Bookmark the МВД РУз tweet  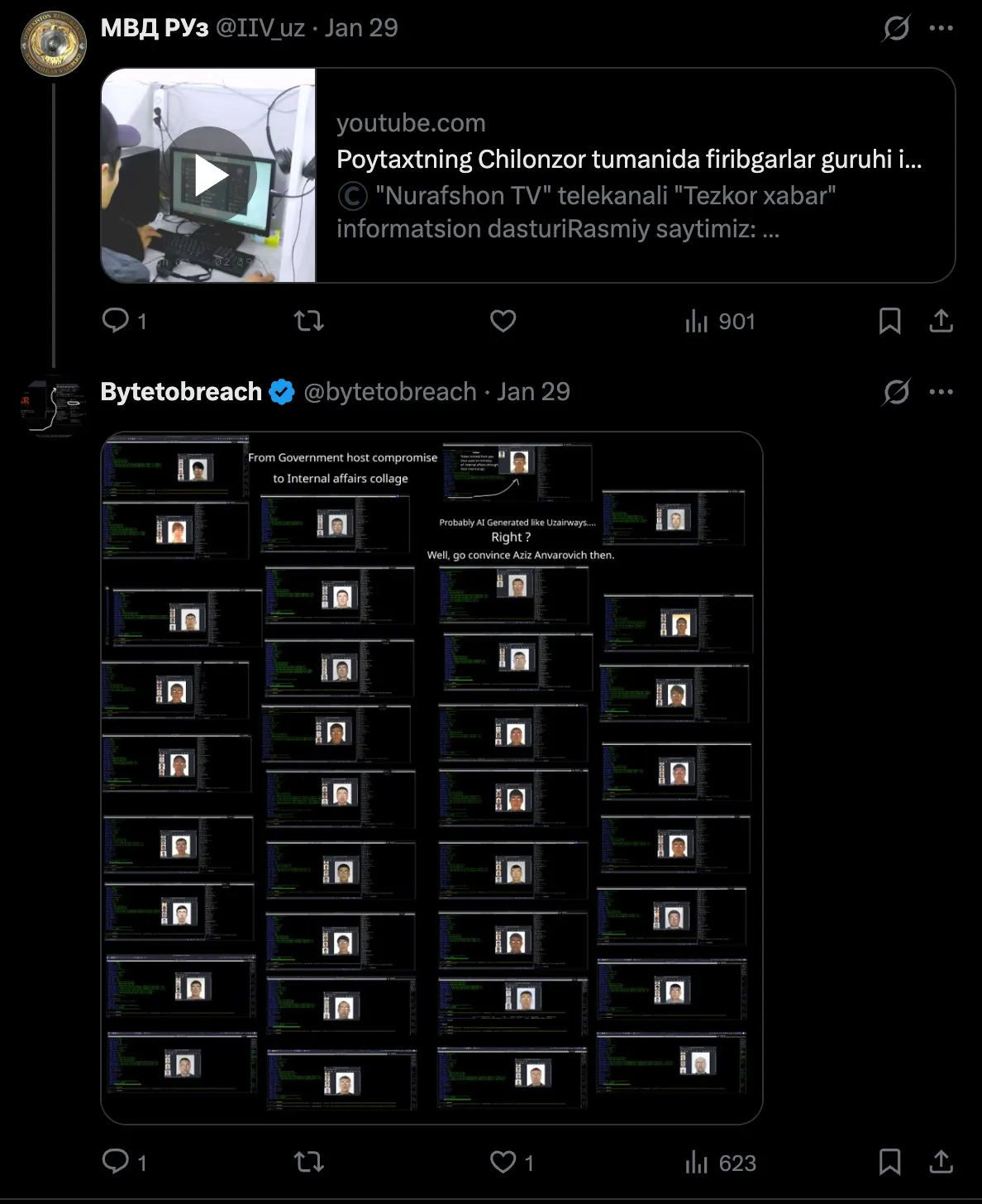pos(889,321)
